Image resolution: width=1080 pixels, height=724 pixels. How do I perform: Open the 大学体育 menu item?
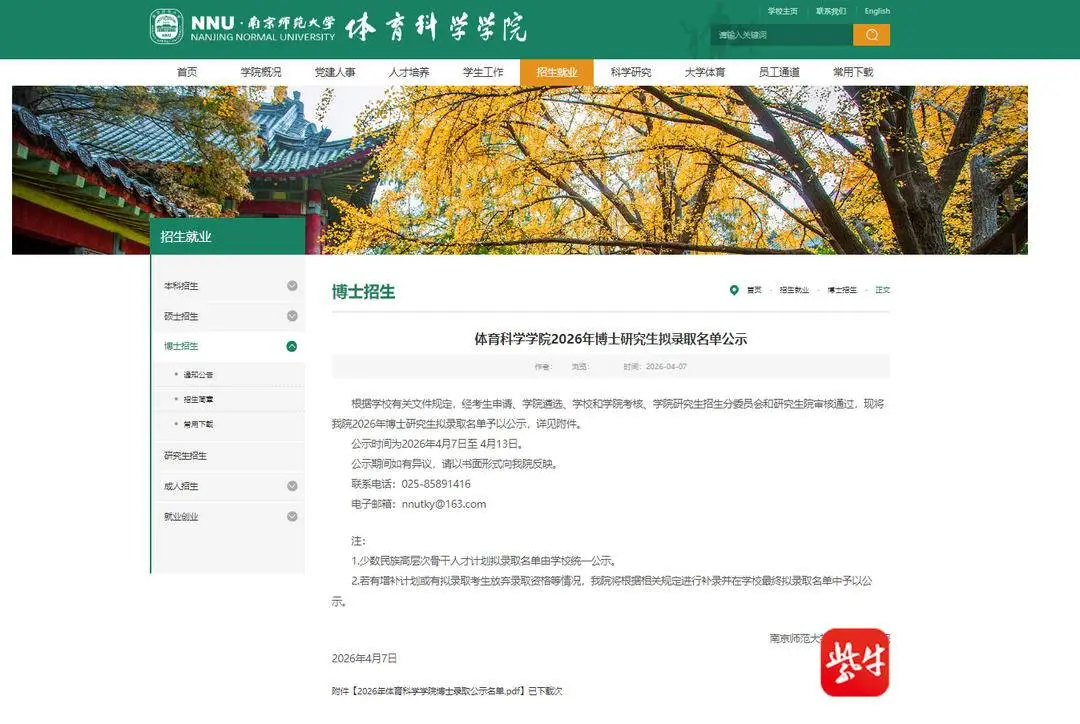tap(704, 71)
